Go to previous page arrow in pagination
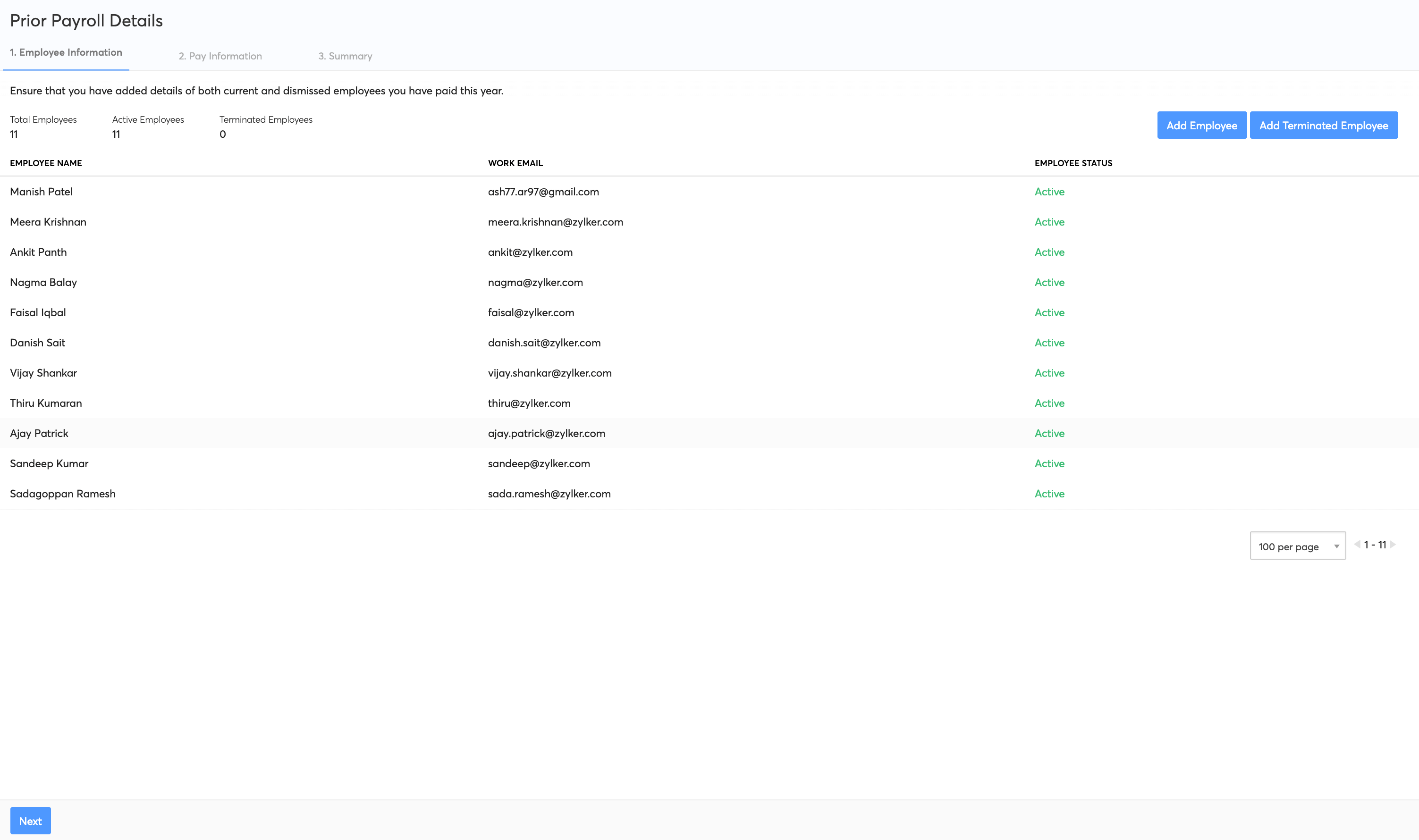The height and width of the screenshot is (840, 1419). [x=1357, y=545]
